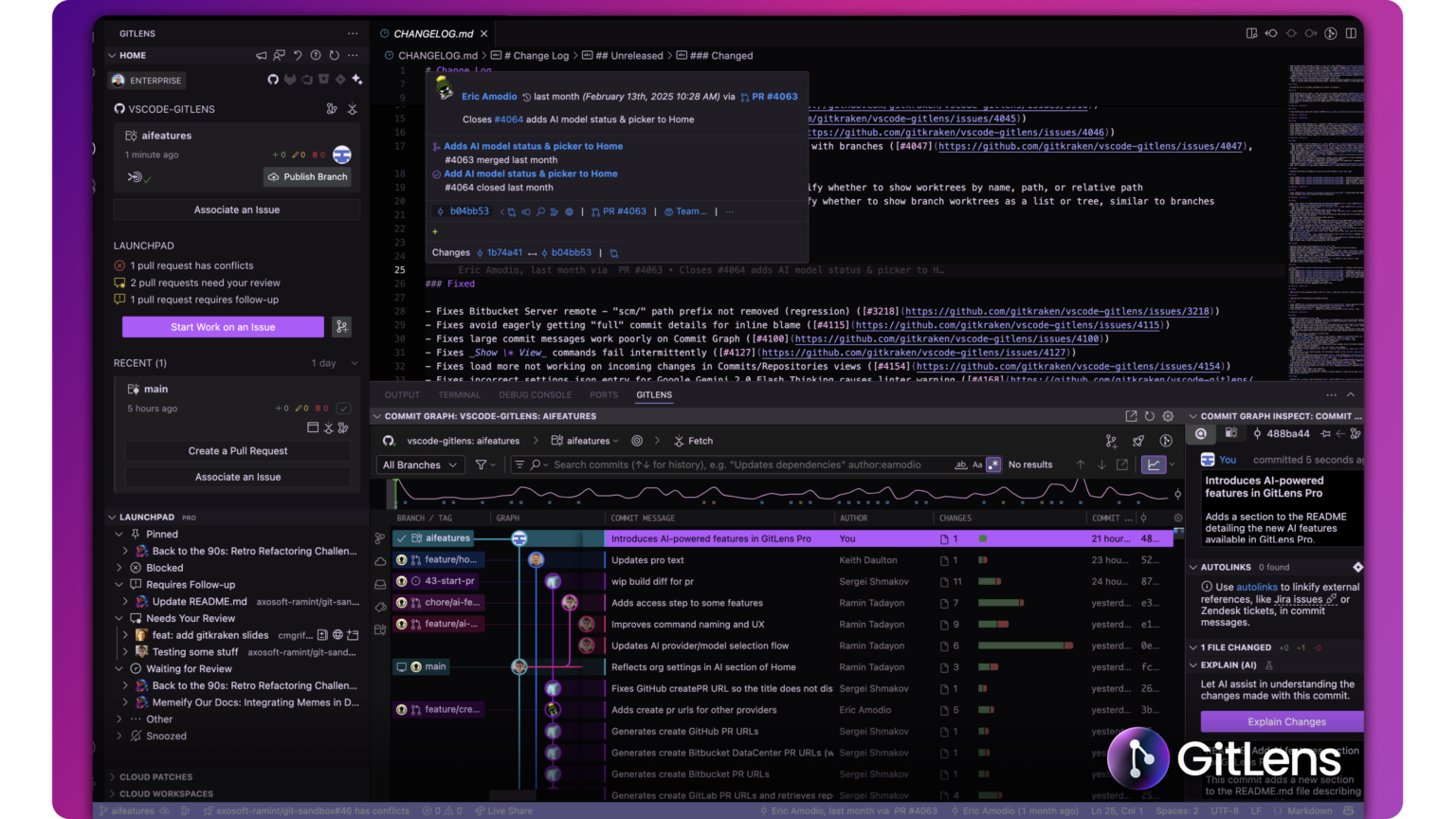Image resolution: width=1456 pixels, height=819 pixels.
Task: Toggle match-all (ab) option in the commit search
Action: click(960, 464)
